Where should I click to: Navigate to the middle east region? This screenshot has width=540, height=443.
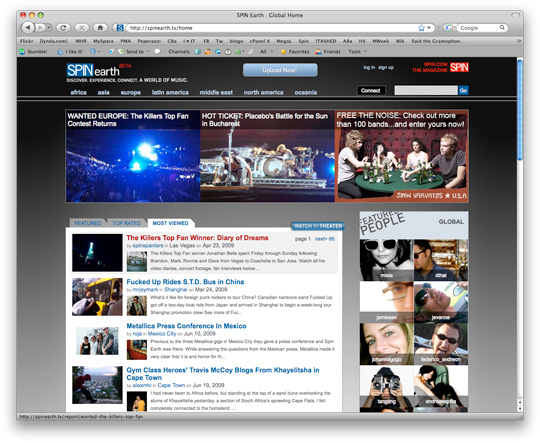[x=216, y=92]
